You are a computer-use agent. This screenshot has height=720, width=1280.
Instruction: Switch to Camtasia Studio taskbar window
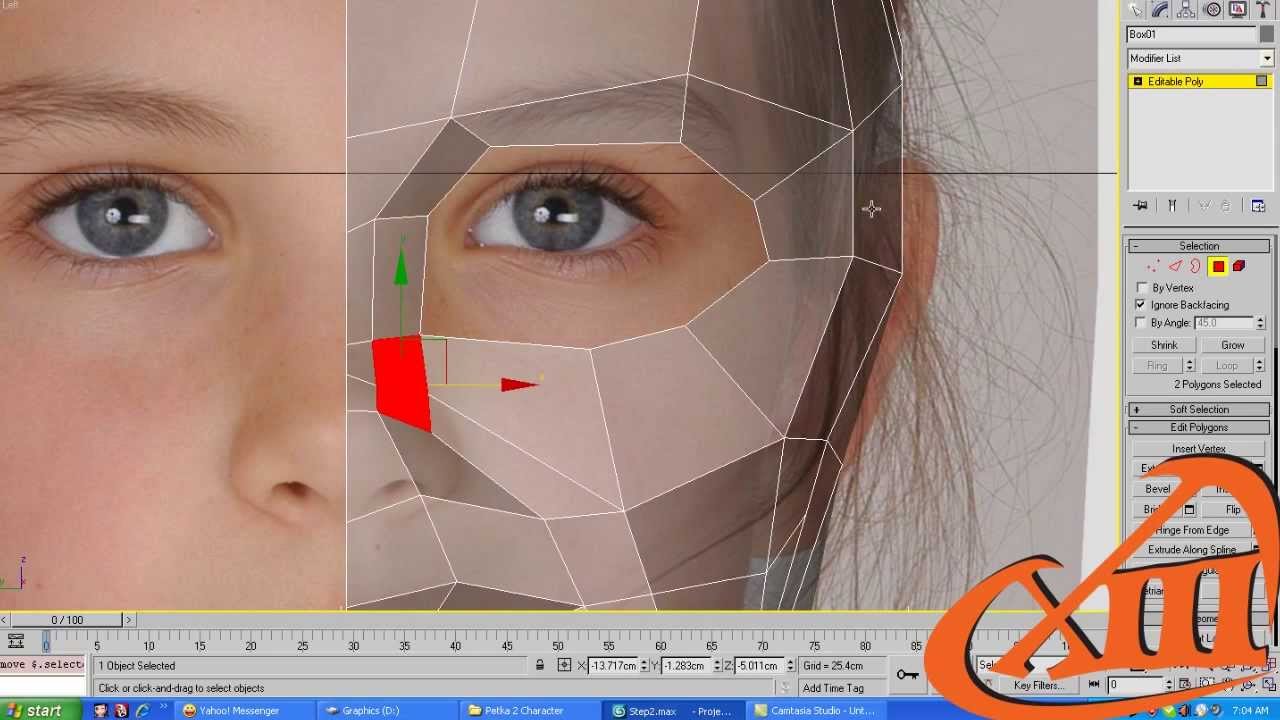(x=815, y=710)
